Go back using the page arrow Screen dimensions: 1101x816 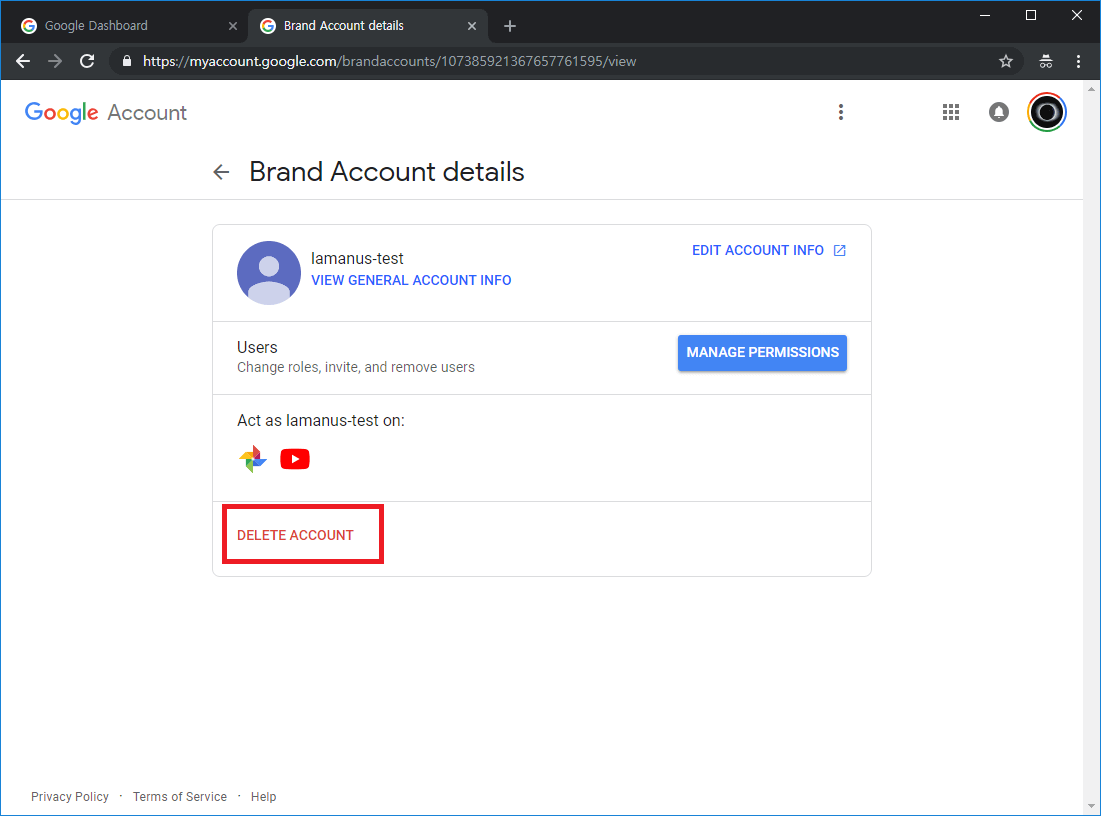coord(222,172)
